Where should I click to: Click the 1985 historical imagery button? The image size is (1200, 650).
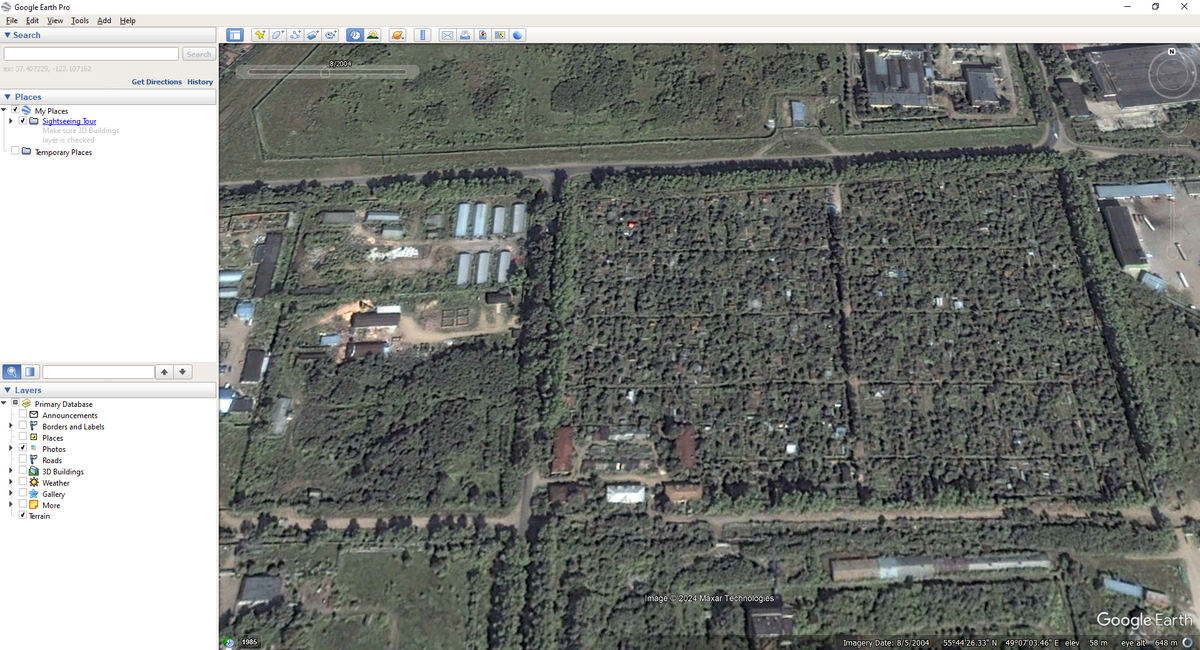coord(249,641)
